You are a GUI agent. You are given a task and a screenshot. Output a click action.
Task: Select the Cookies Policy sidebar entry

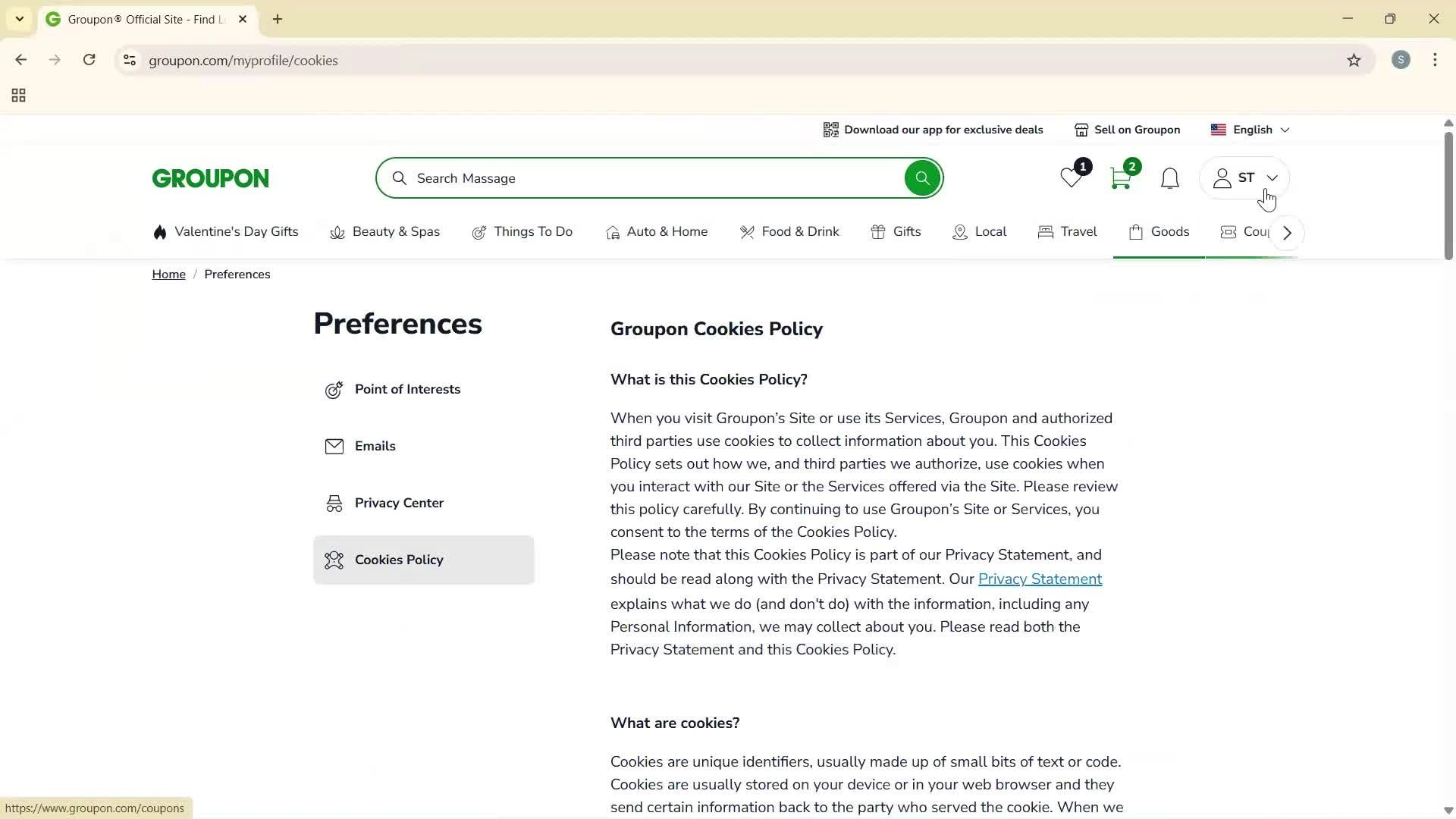[x=399, y=560]
